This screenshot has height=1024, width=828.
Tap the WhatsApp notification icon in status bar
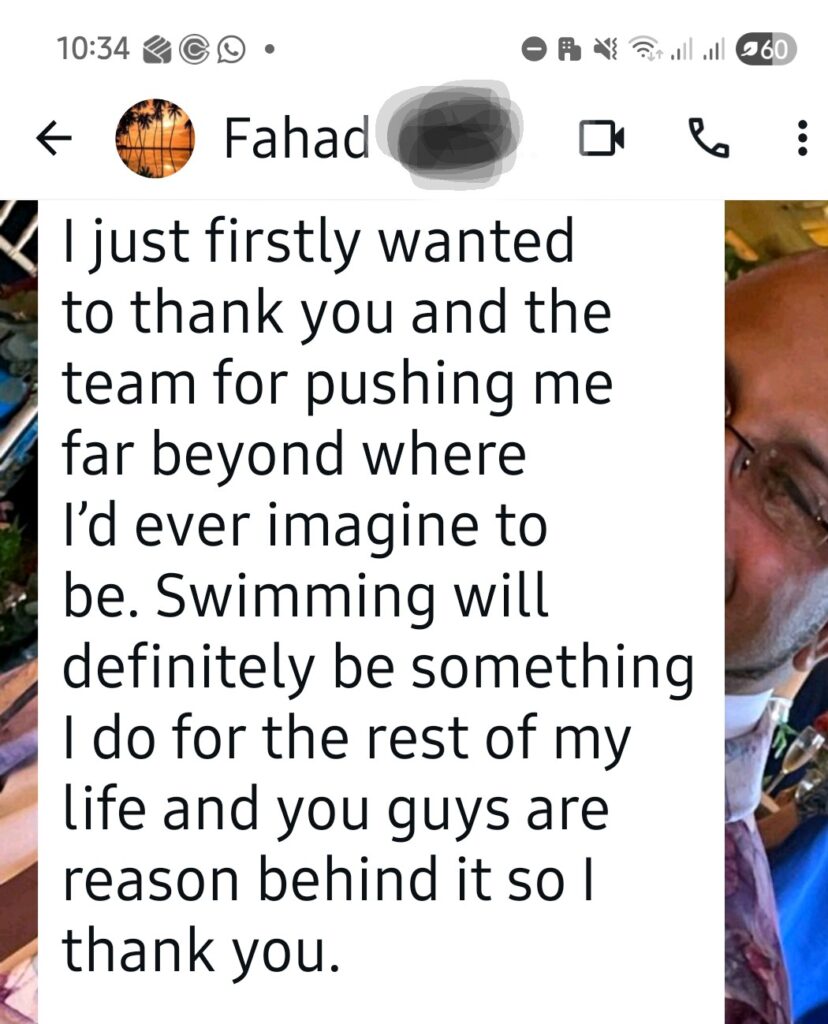[x=232, y=49]
